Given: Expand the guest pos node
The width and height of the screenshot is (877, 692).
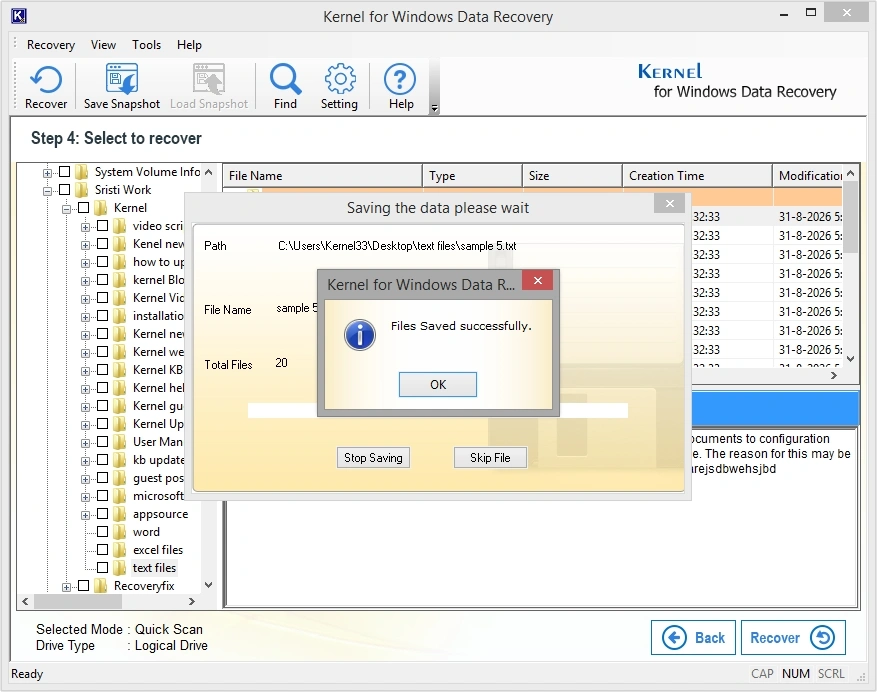Looking at the screenshot, I should tap(85, 479).
